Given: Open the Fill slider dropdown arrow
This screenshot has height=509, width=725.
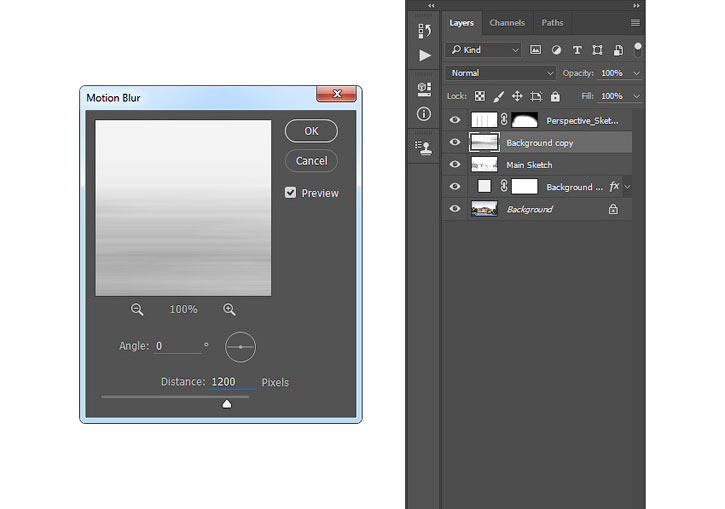Looking at the screenshot, I should pyautogui.click(x=636, y=96).
